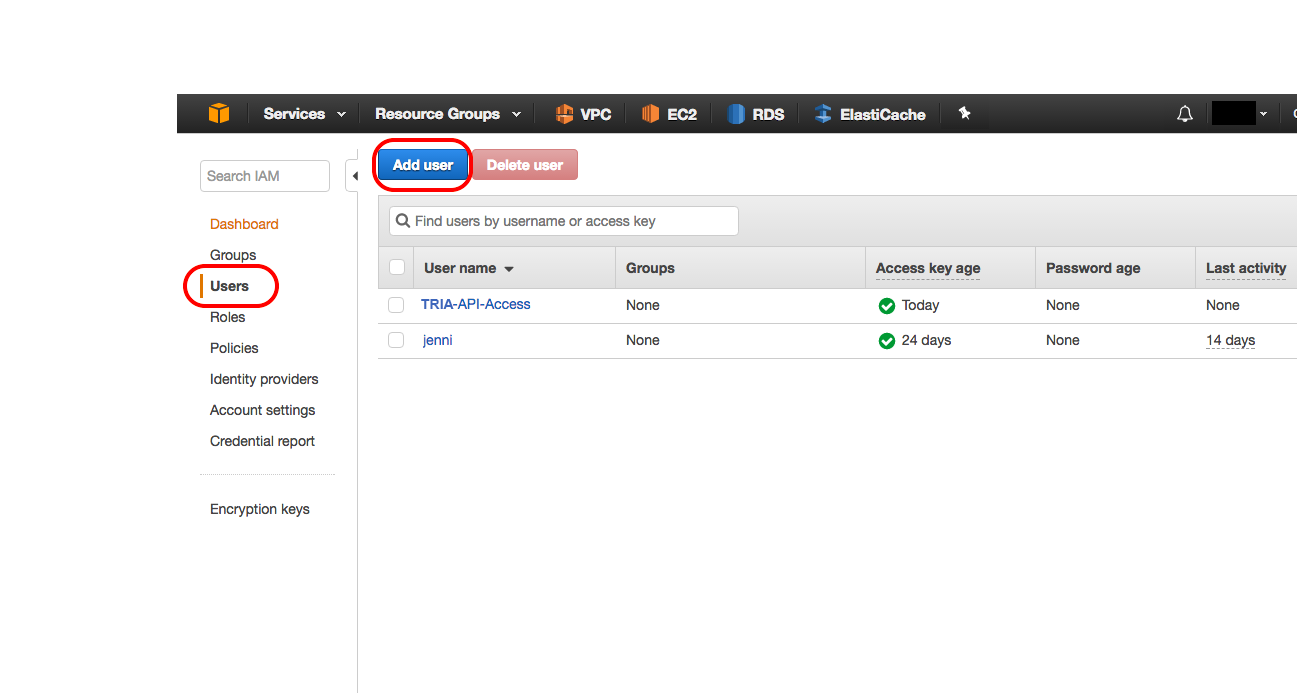Collapse the IAM sidebar arrow

[x=354, y=176]
